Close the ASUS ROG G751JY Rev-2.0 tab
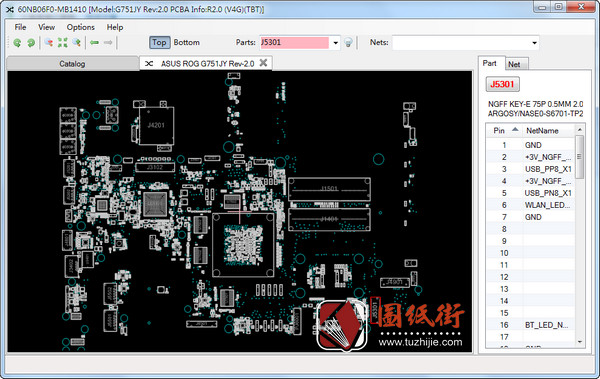 (x=263, y=63)
